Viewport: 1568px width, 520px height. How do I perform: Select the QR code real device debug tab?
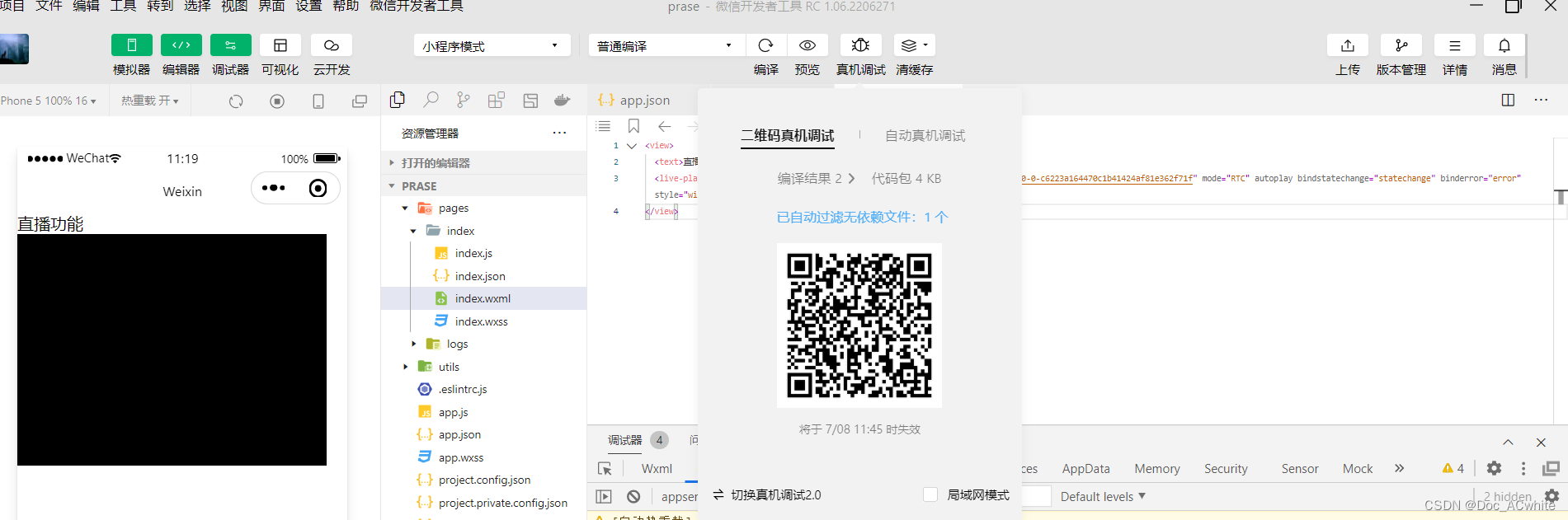pos(788,136)
